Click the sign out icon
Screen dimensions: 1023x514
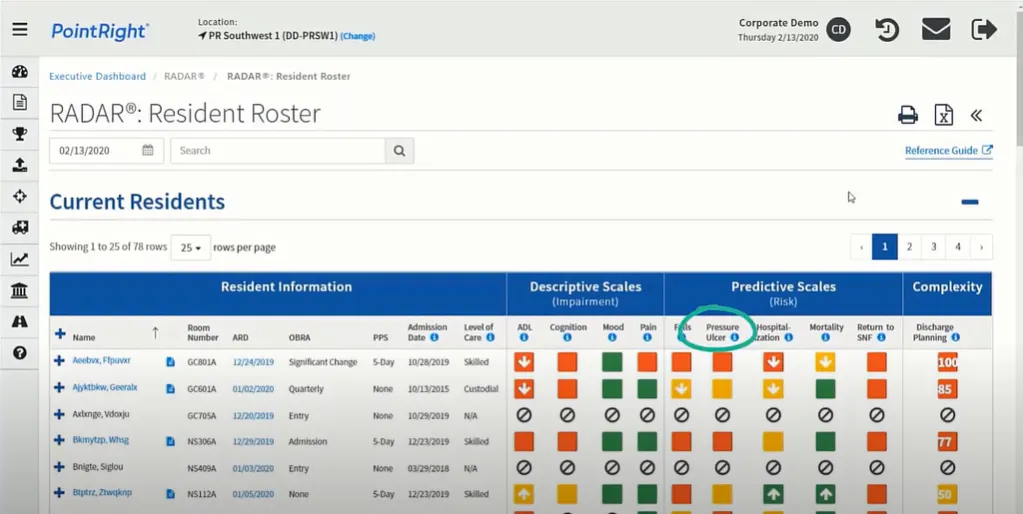(x=984, y=29)
